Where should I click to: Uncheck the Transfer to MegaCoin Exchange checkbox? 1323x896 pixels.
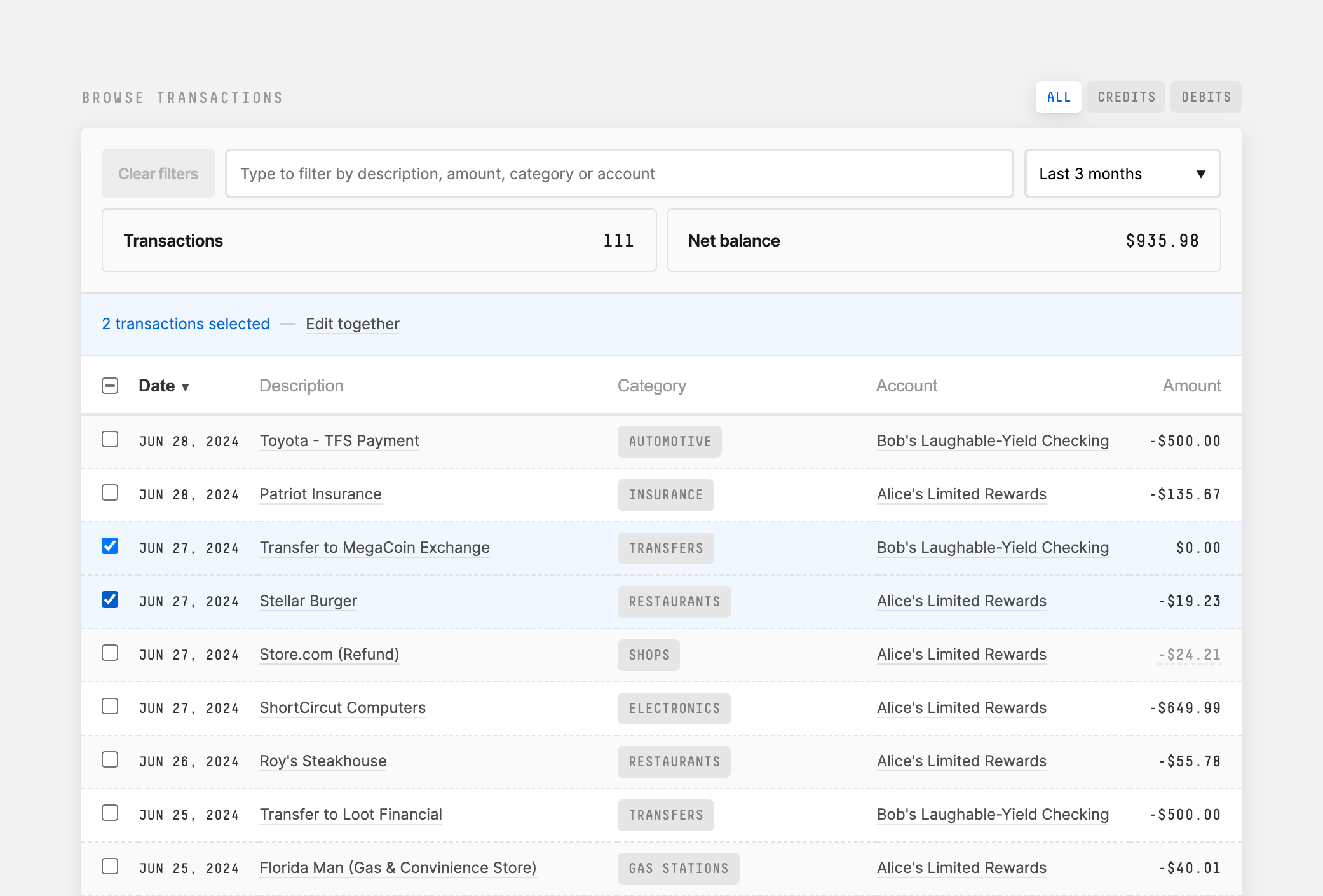[110, 546]
